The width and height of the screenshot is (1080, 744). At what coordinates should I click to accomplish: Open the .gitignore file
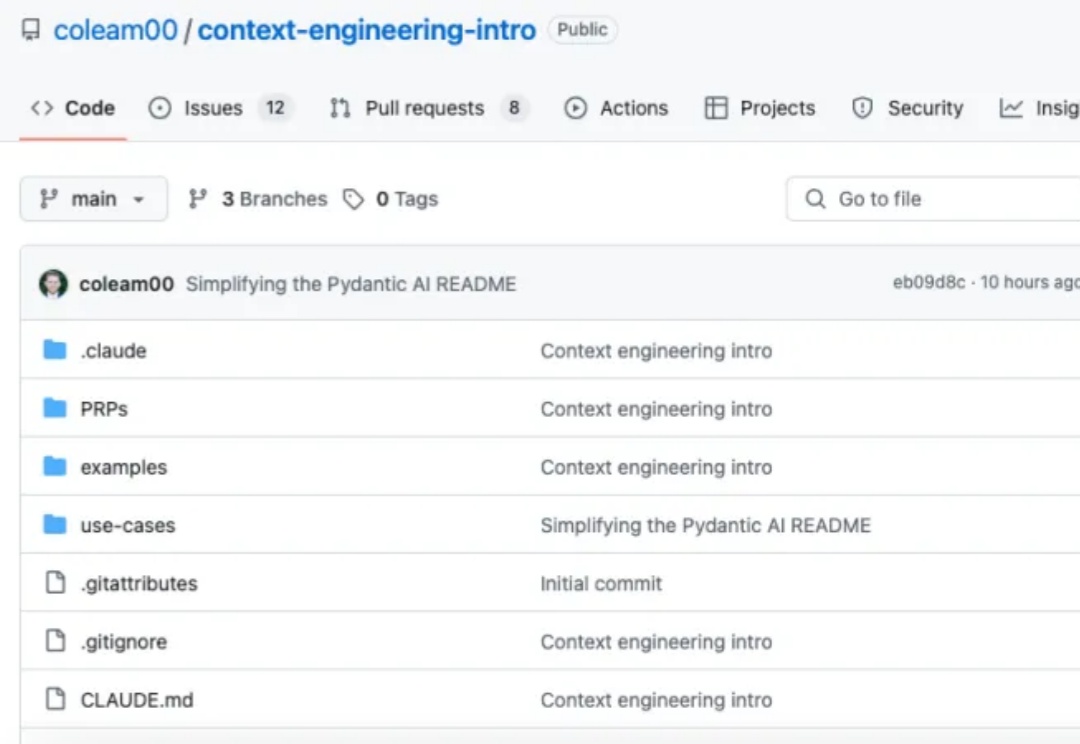[123, 642]
